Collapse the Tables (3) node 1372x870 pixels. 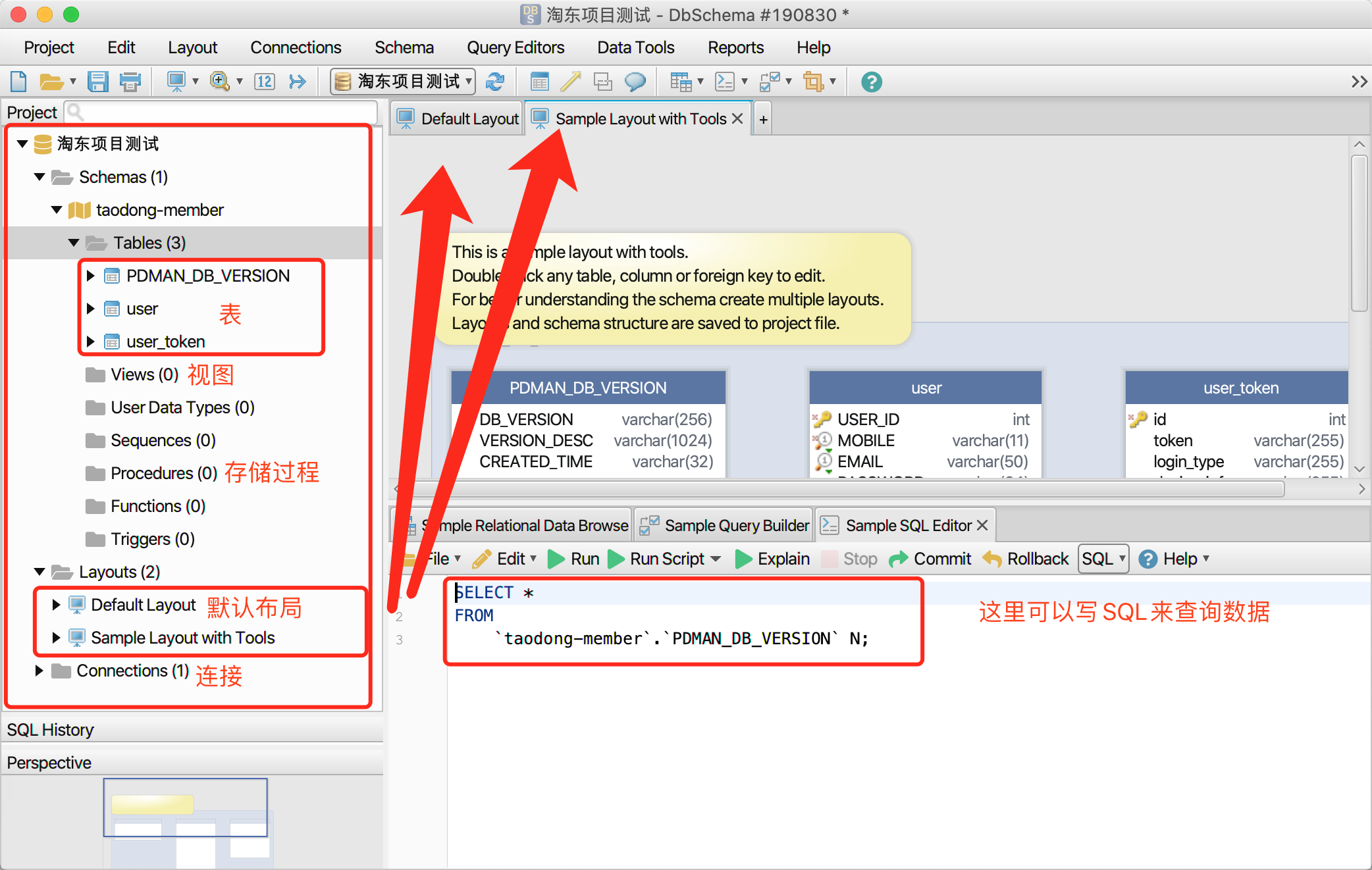74,243
